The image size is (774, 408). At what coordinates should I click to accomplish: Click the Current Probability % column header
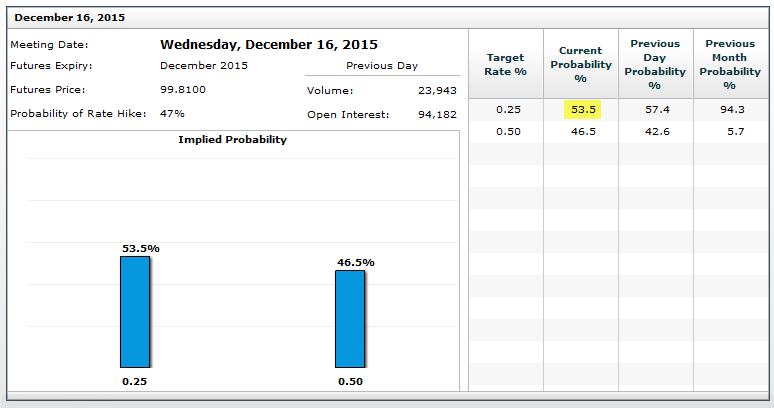[x=580, y=65]
